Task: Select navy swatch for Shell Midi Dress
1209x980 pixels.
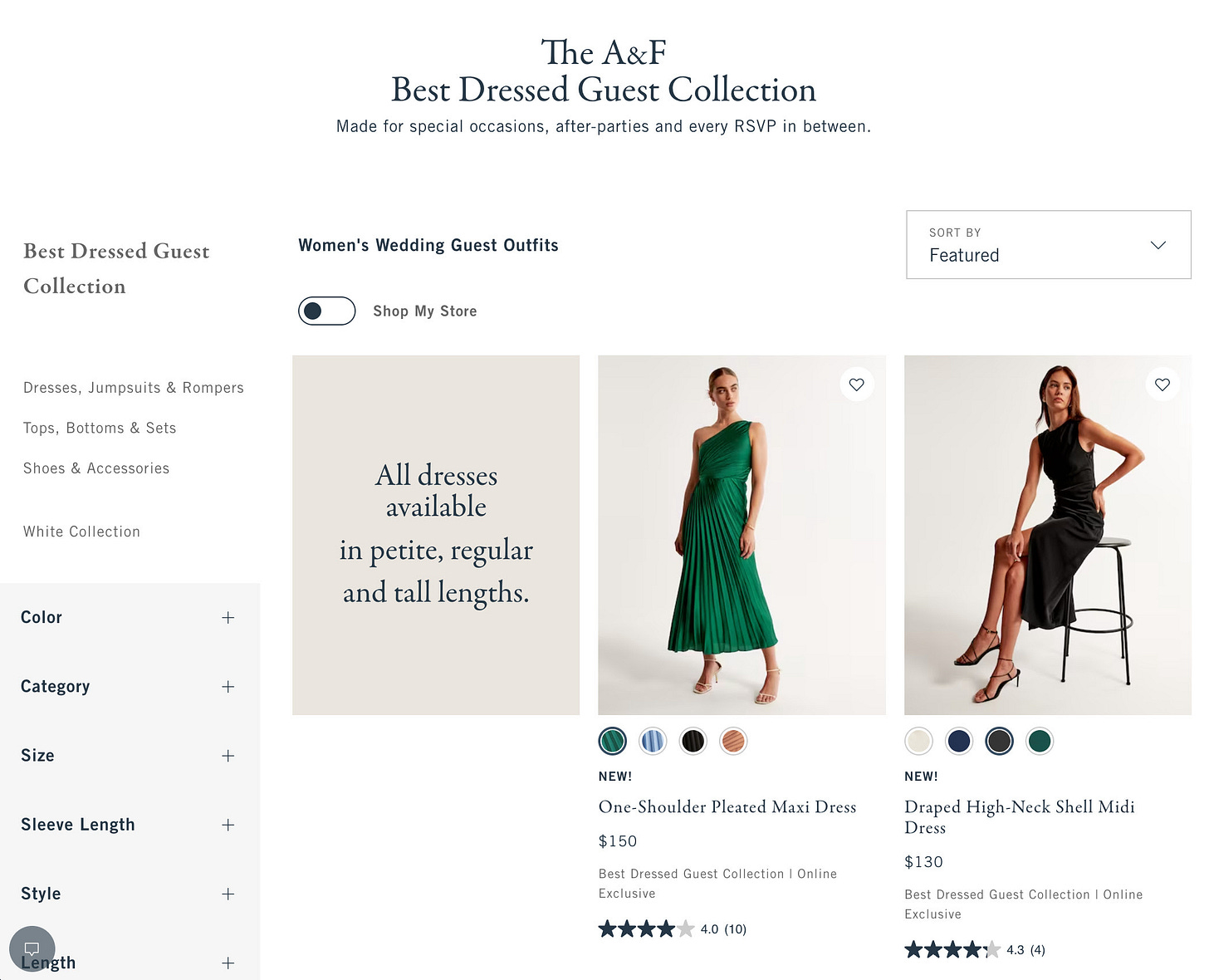Action: pos(959,741)
